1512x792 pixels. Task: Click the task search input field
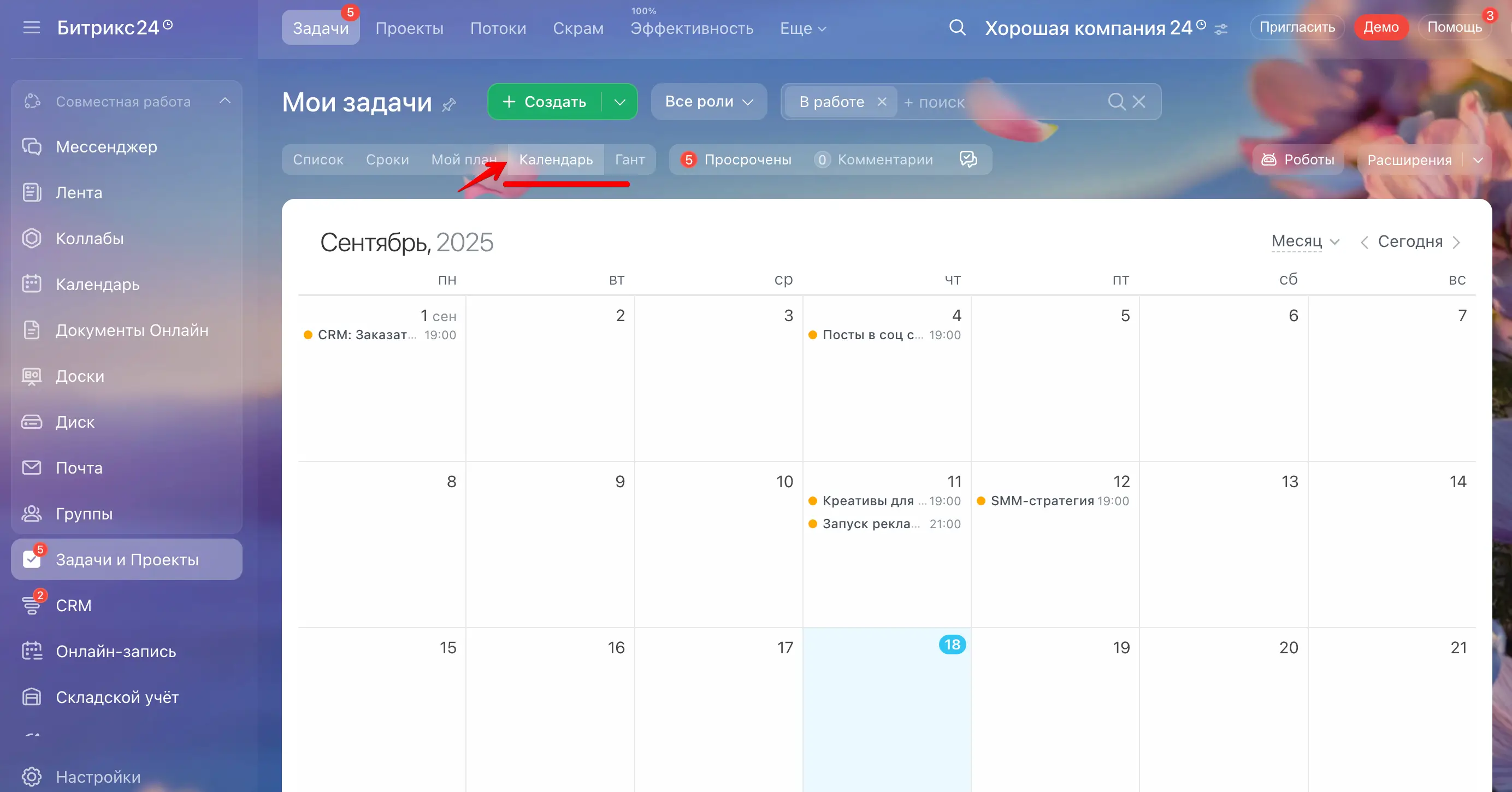pos(998,102)
